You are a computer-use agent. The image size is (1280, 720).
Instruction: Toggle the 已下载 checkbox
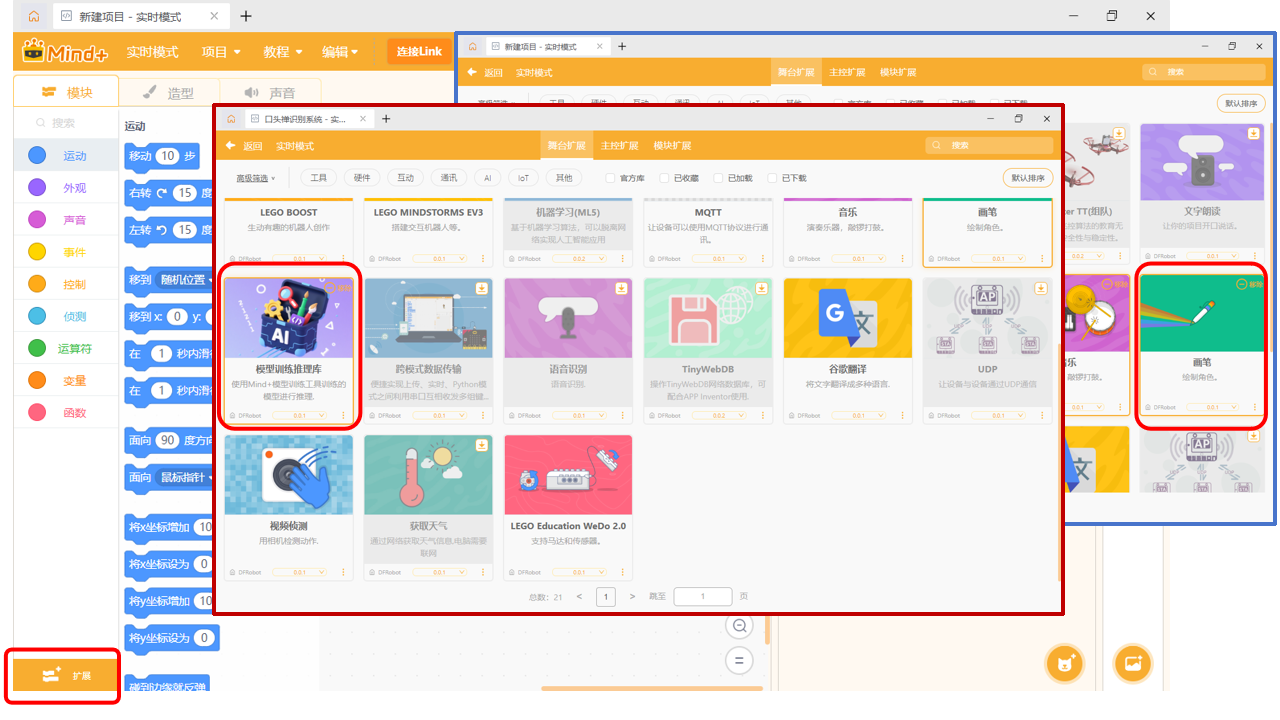coord(772,178)
